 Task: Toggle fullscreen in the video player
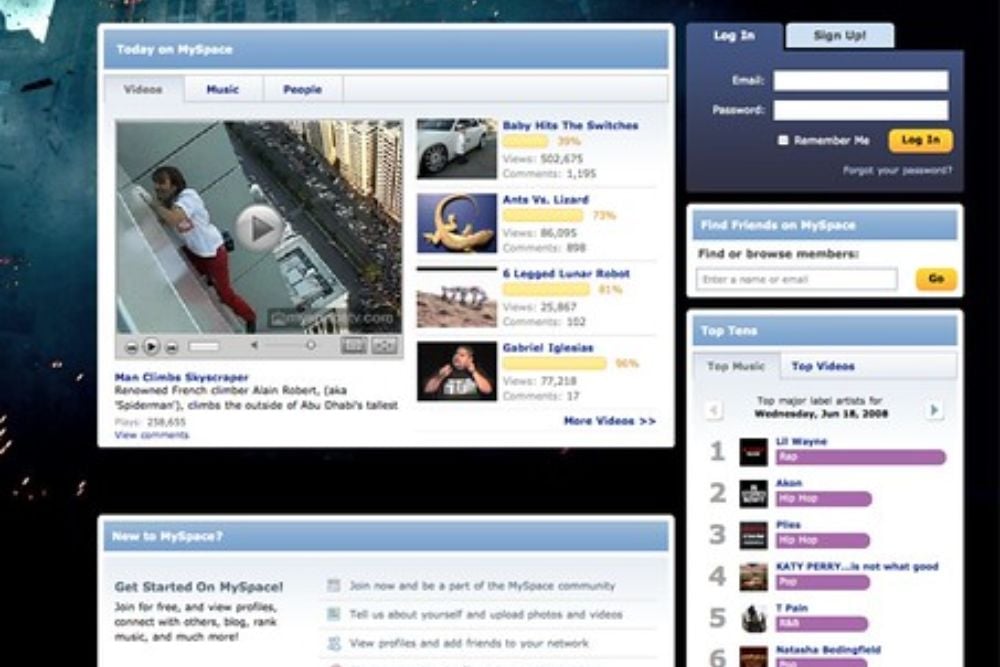click(384, 345)
